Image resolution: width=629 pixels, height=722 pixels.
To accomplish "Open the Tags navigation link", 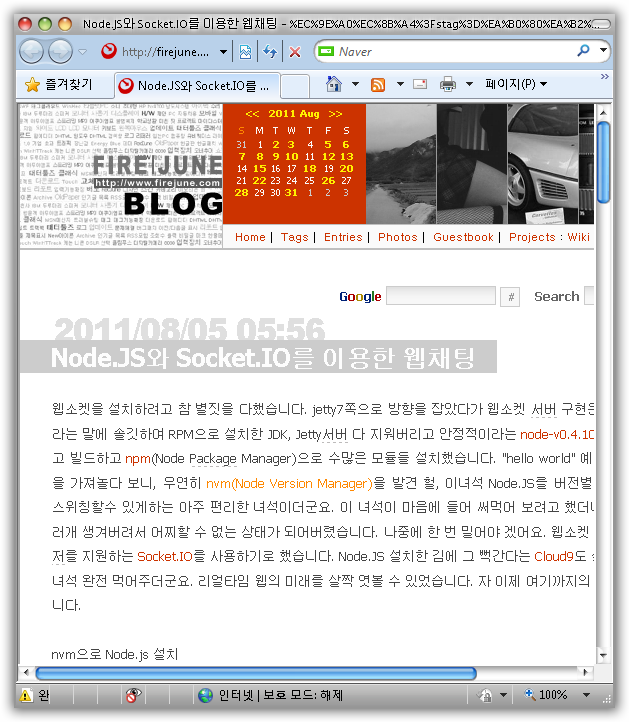I will tap(294, 237).
